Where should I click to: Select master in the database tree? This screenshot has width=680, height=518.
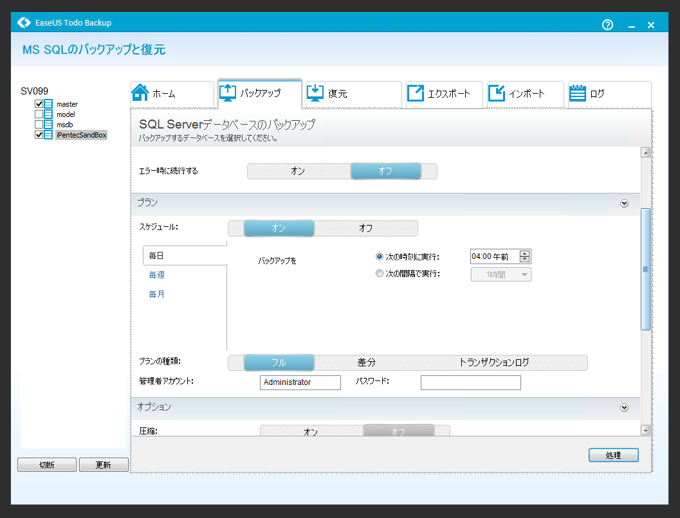click(x=67, y=104)
